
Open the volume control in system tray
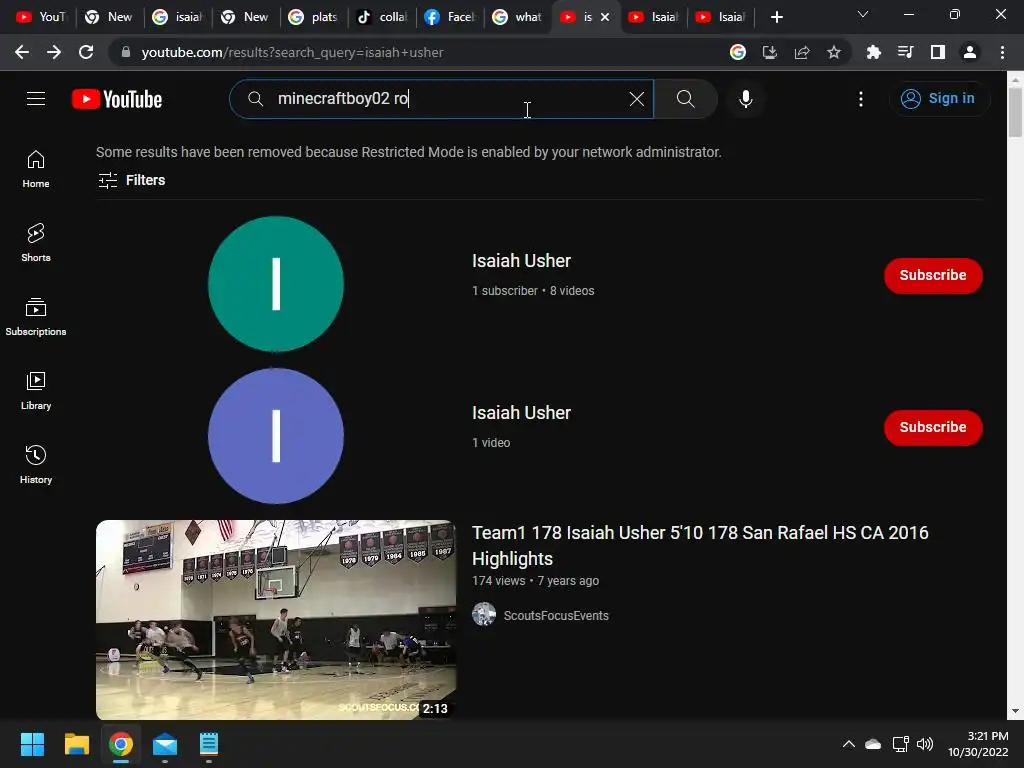[925, 744]
